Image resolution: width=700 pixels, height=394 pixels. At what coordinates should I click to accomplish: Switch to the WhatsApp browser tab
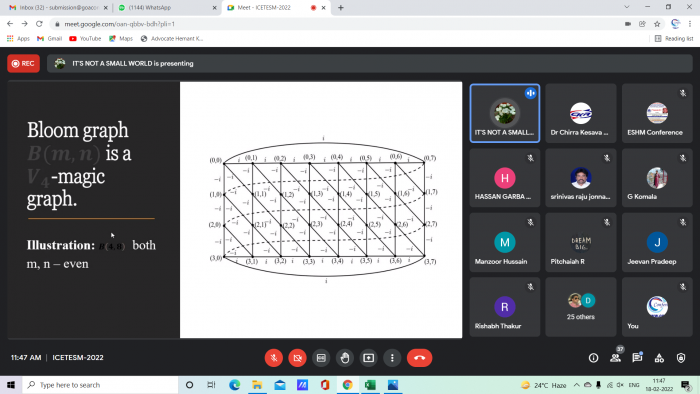[x=166, y=8]
